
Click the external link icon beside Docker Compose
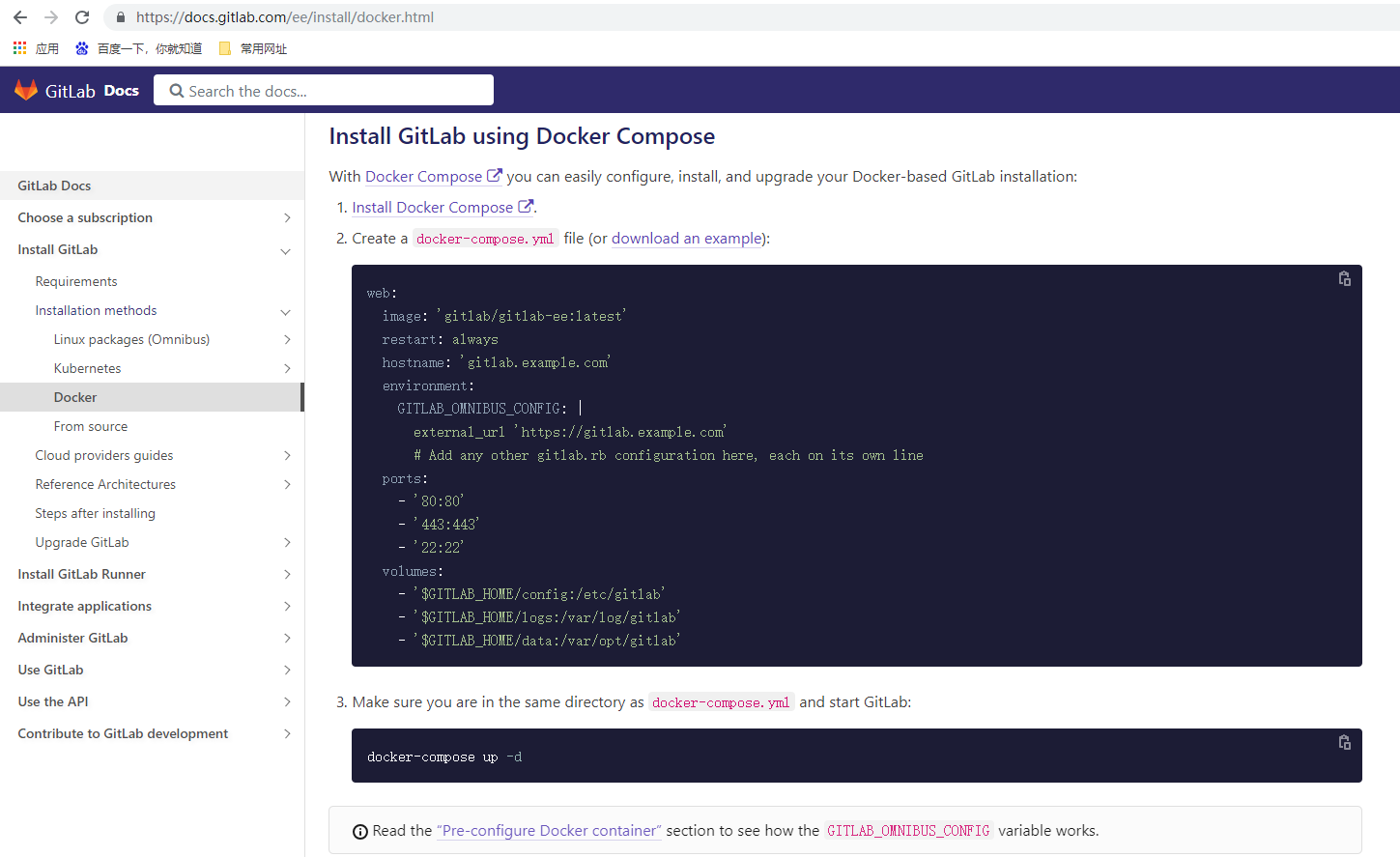click(494, 176)
